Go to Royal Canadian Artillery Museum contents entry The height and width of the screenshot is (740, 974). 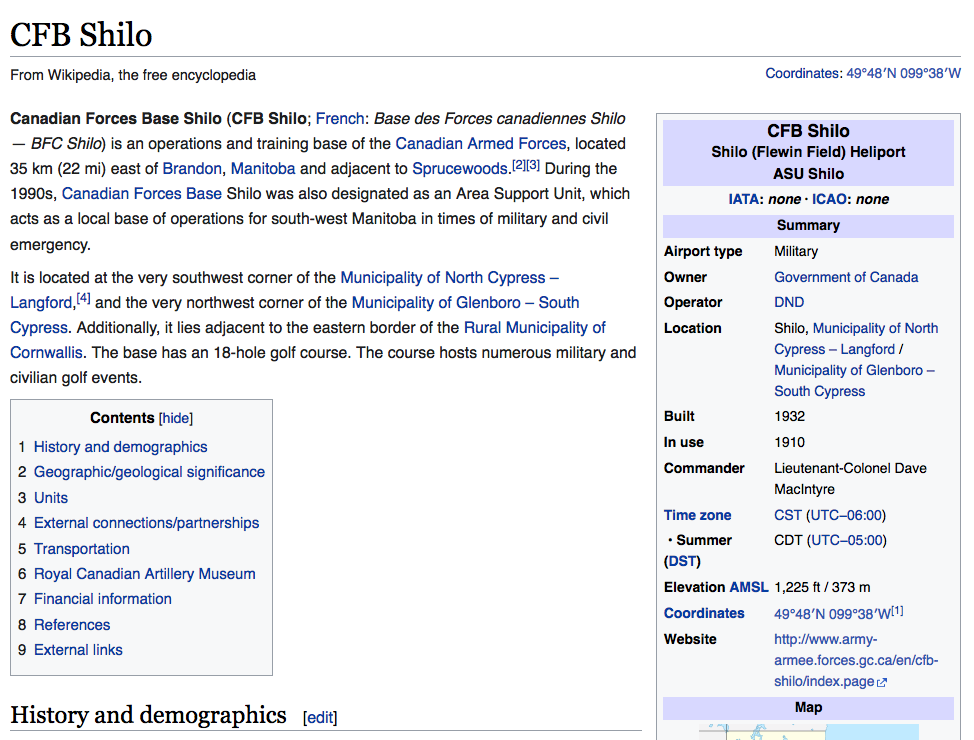click(145, 574)
